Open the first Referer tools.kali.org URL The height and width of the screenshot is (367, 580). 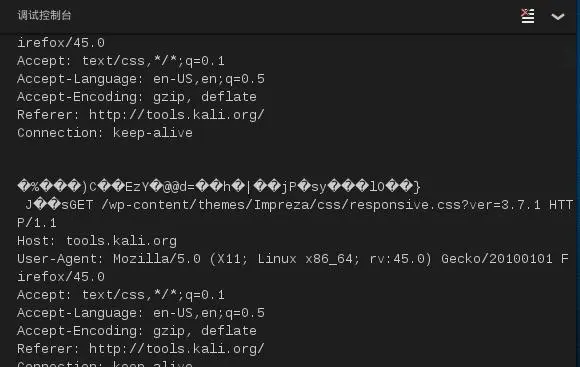(x=177, y=115)
